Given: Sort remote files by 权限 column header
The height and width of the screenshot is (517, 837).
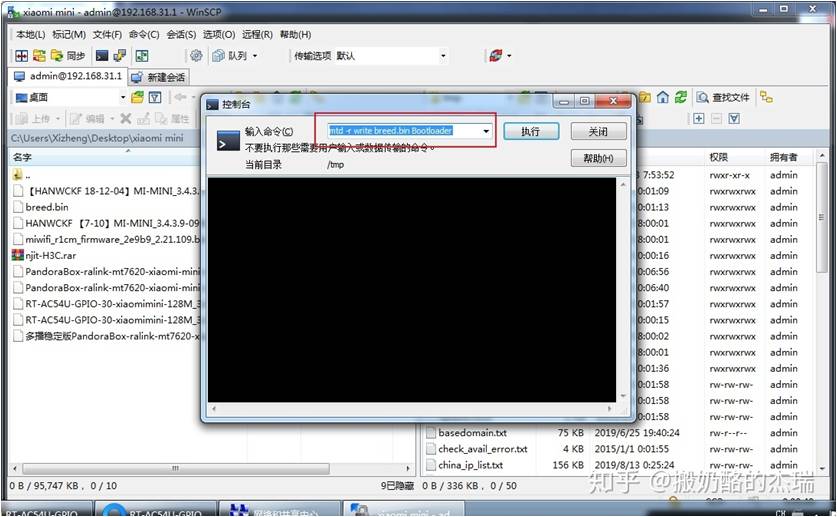Looking at the screenshot, I should (718, 157).
